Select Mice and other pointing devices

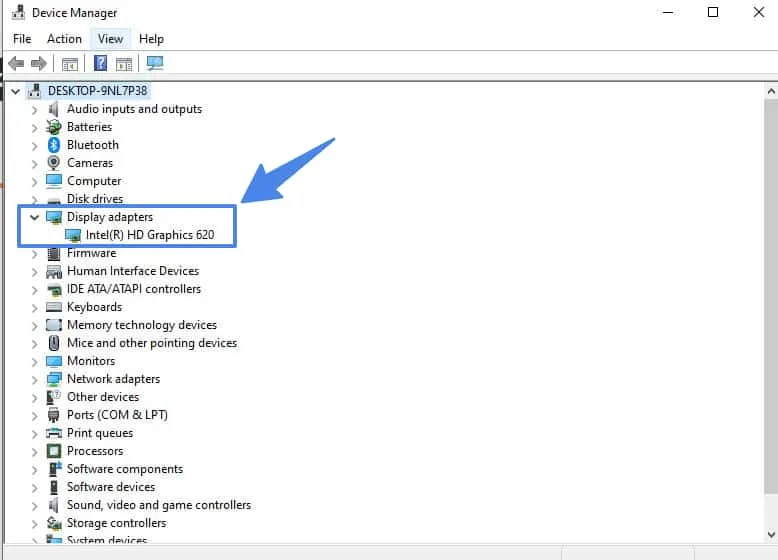[151, 343]
